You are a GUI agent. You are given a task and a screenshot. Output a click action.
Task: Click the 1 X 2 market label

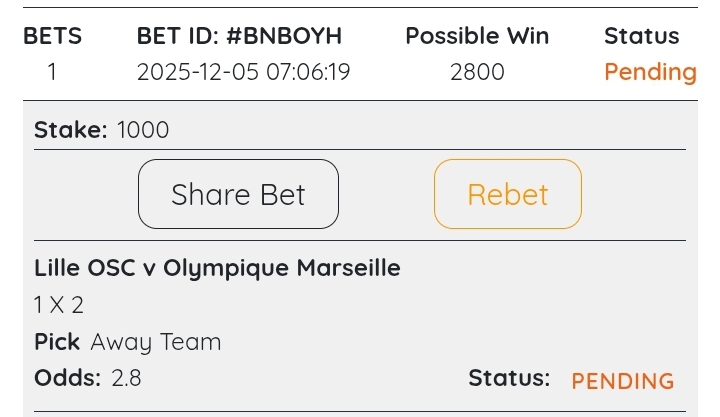59,305
